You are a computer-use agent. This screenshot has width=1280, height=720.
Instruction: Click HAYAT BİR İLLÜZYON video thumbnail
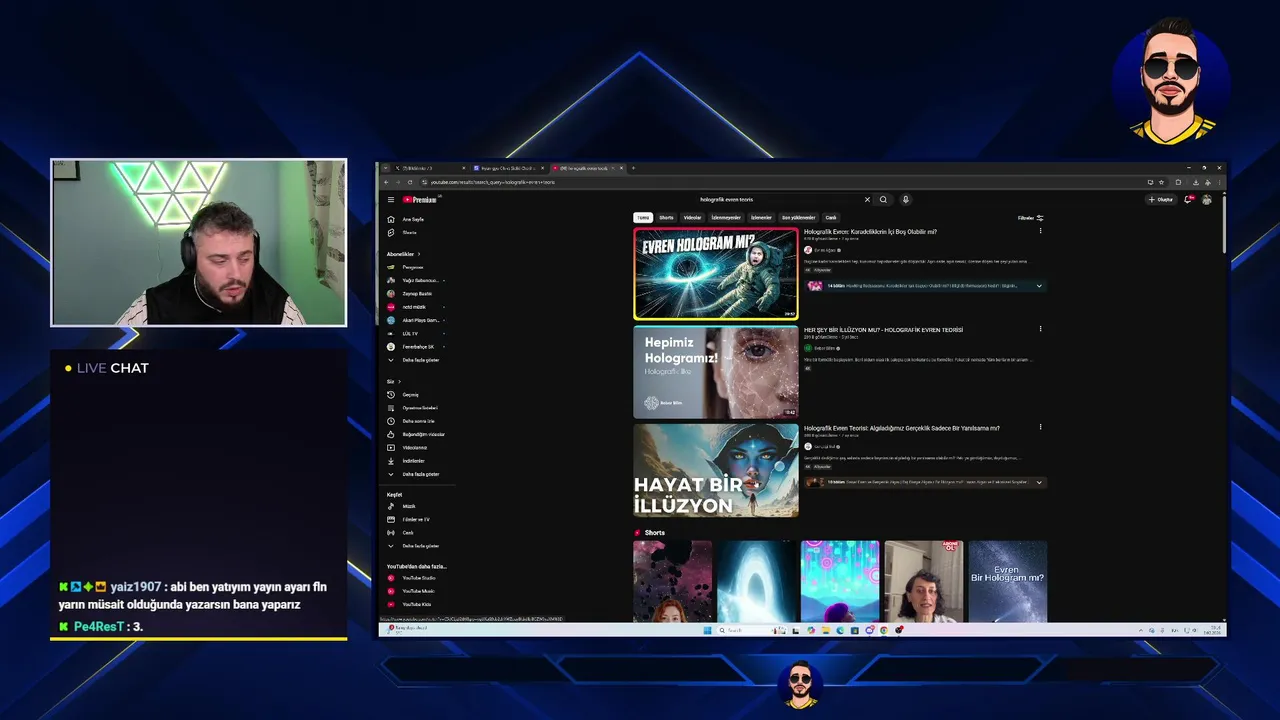[716, 470]
